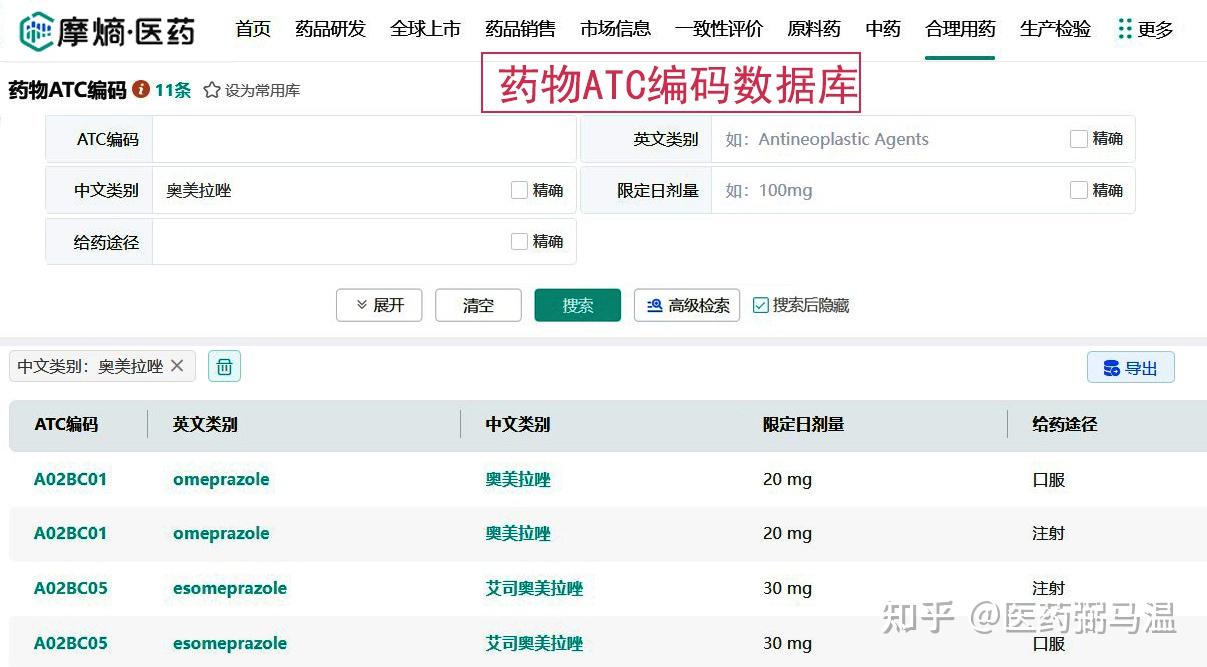Click the magnifier icon on 高级检索
This screenshot has width=1207, height=667.
[654, 306]
